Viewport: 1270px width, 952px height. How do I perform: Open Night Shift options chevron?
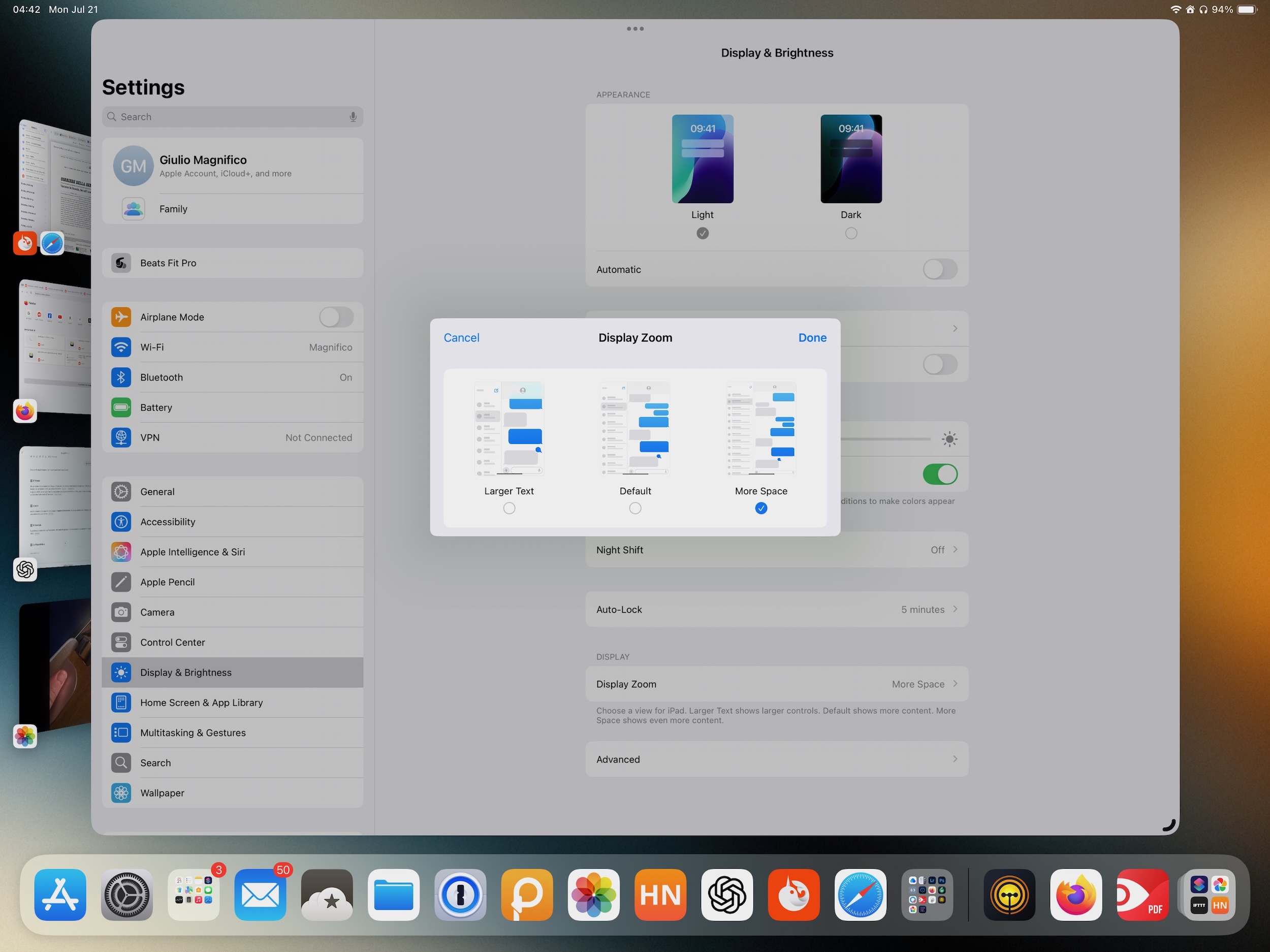click(x=956, y=550)
